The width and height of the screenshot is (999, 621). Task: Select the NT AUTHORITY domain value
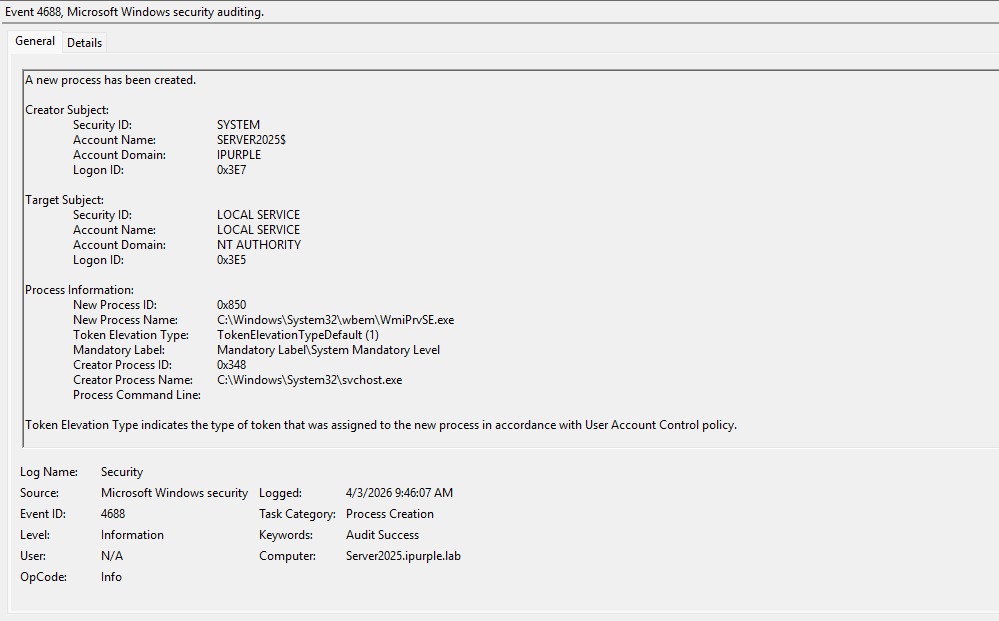(x=258, y=245)
